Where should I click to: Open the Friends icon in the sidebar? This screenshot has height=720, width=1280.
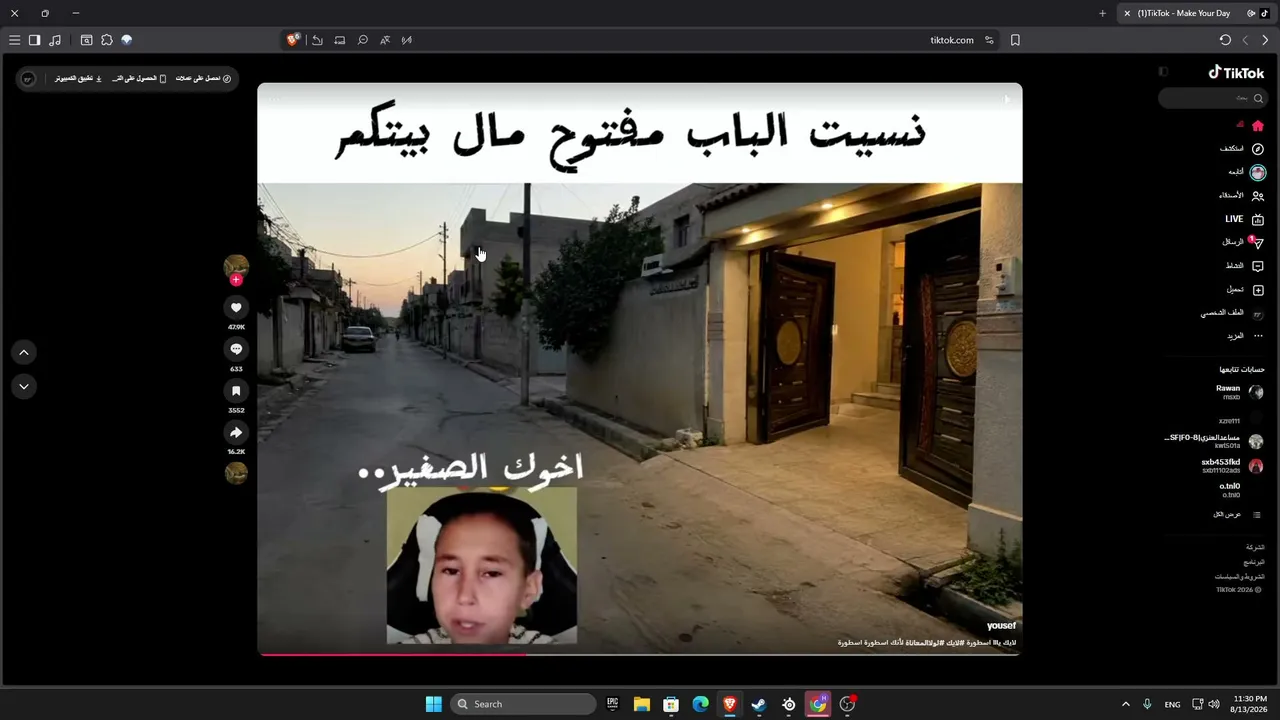tap(1258, 196)
